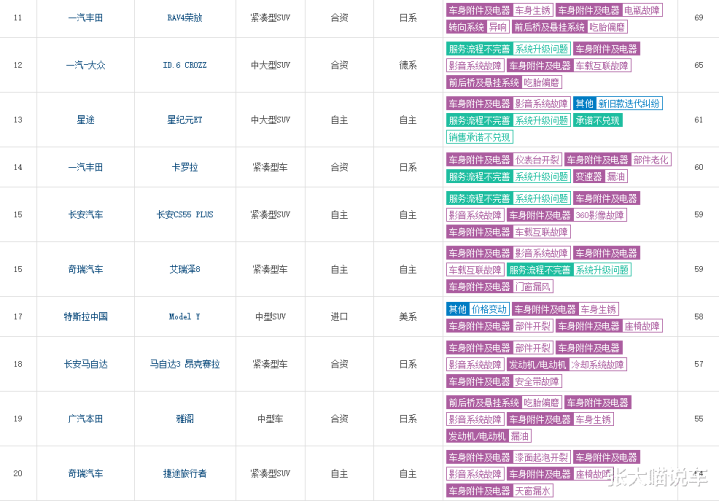
Task: Open the 艾瑞泽8 model link
Action: coord(184,269)
